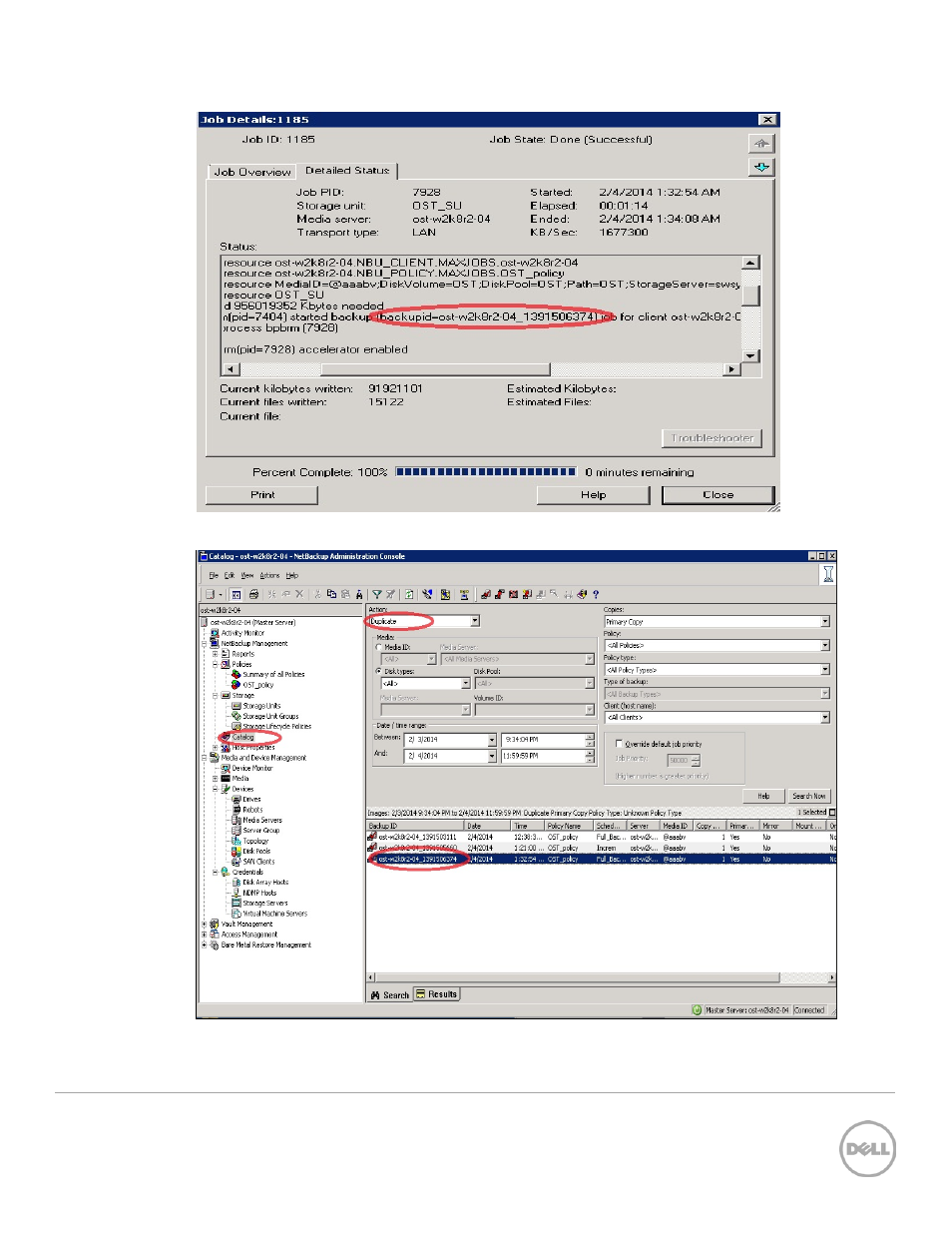
Task: Check Override default job priority
Action: (619, 744)
